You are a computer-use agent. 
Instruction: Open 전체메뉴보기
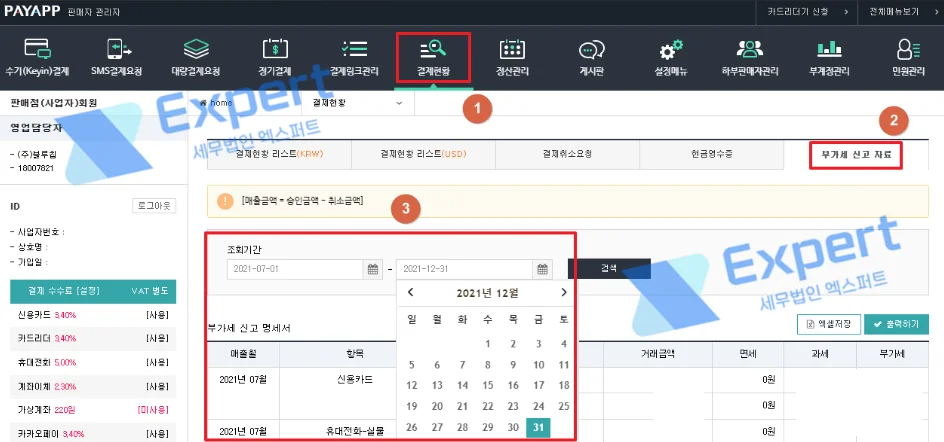coord(901,11)
